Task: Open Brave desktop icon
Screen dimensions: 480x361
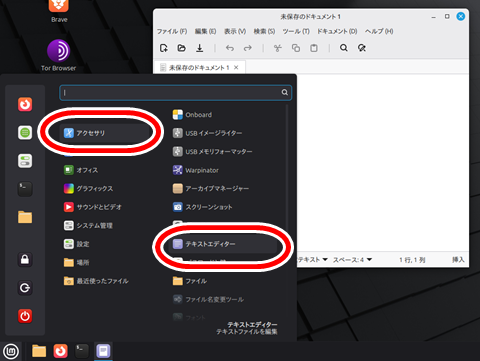Action: tap(59, 11)
